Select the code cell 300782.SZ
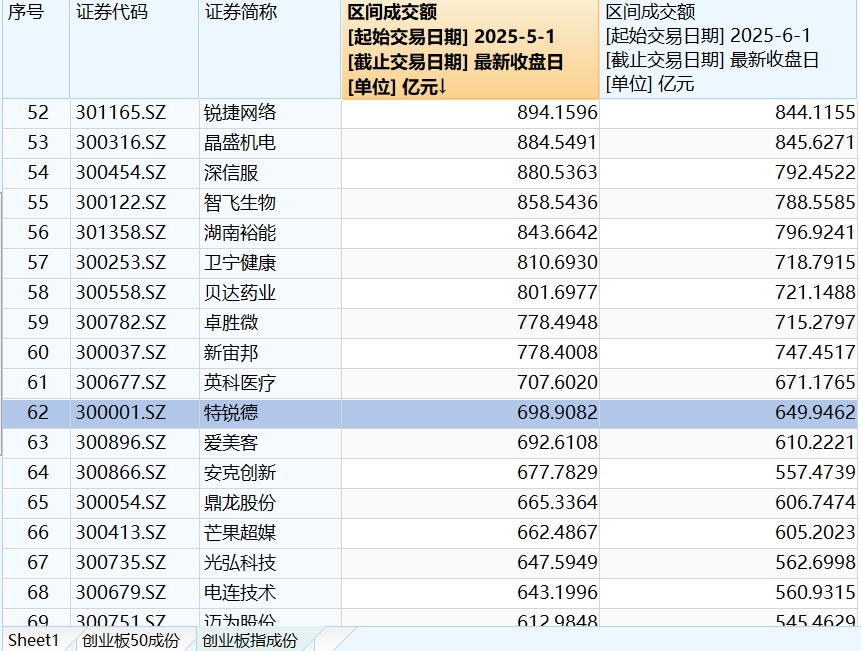The height and width of the screenshot is (651, 861). 135,323
